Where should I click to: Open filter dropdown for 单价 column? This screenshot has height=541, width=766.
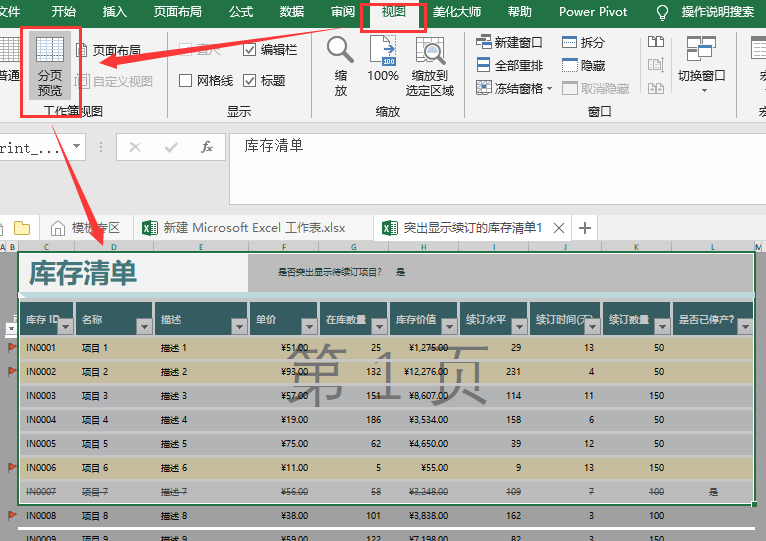[309, 326]
